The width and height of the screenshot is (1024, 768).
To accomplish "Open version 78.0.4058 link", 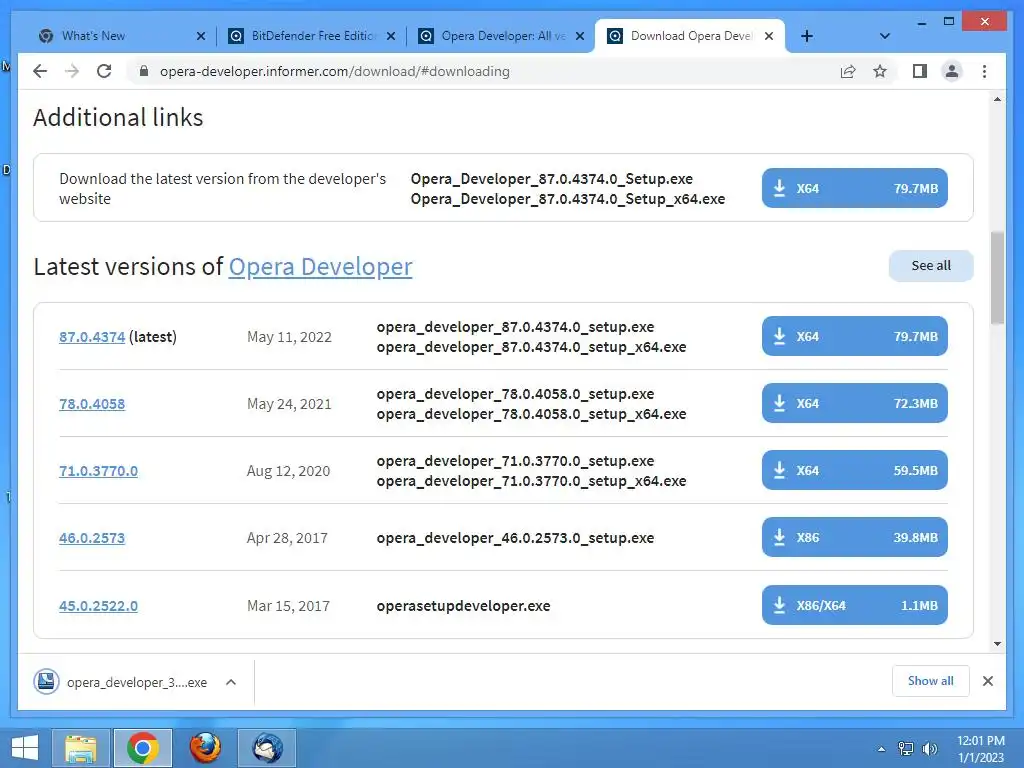I will pyautogui.click(x=91, y=404).
